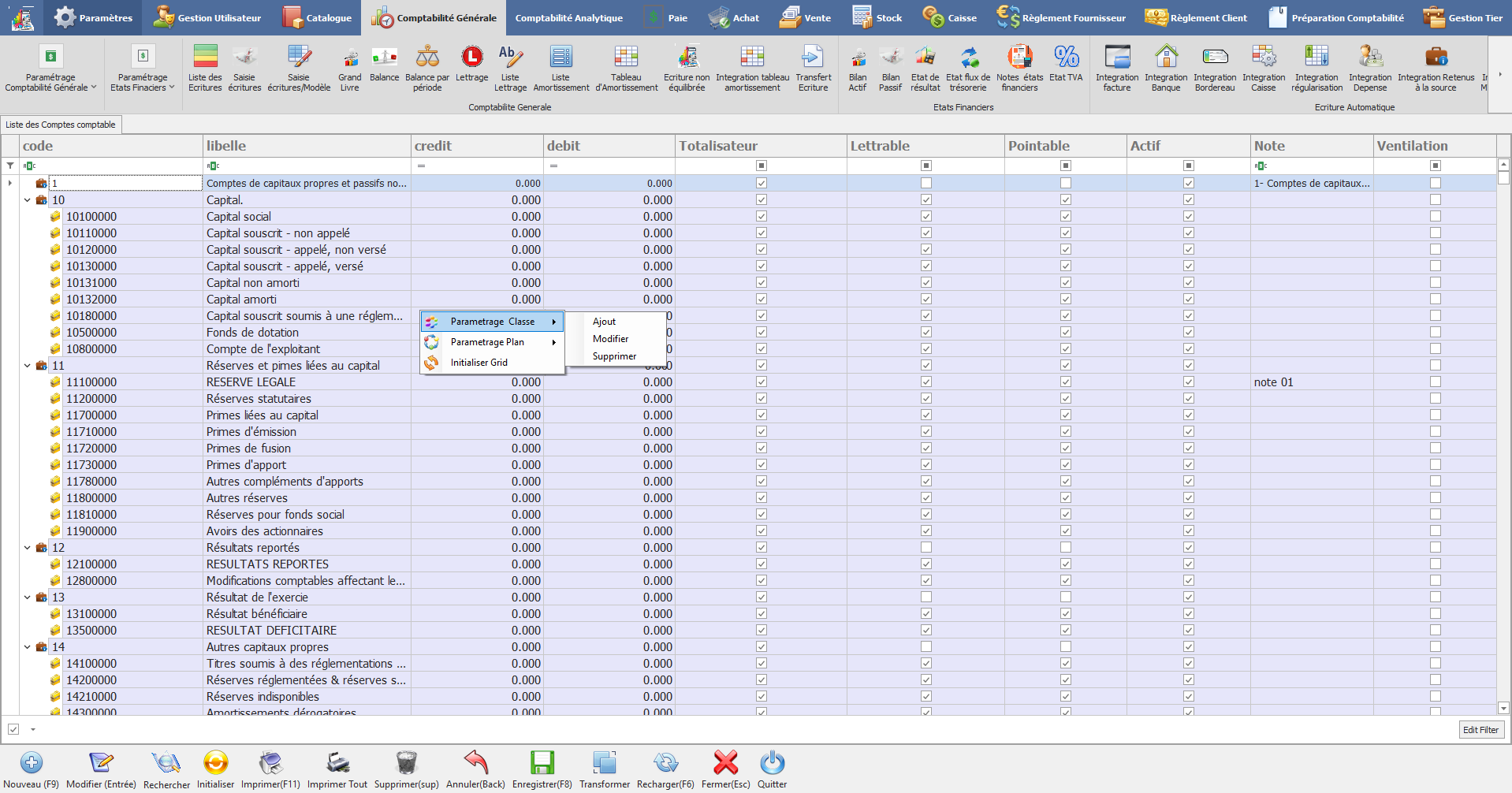The image size is (1512, 793).
Task: Open Integration Banque
Action: (1166, 68)
